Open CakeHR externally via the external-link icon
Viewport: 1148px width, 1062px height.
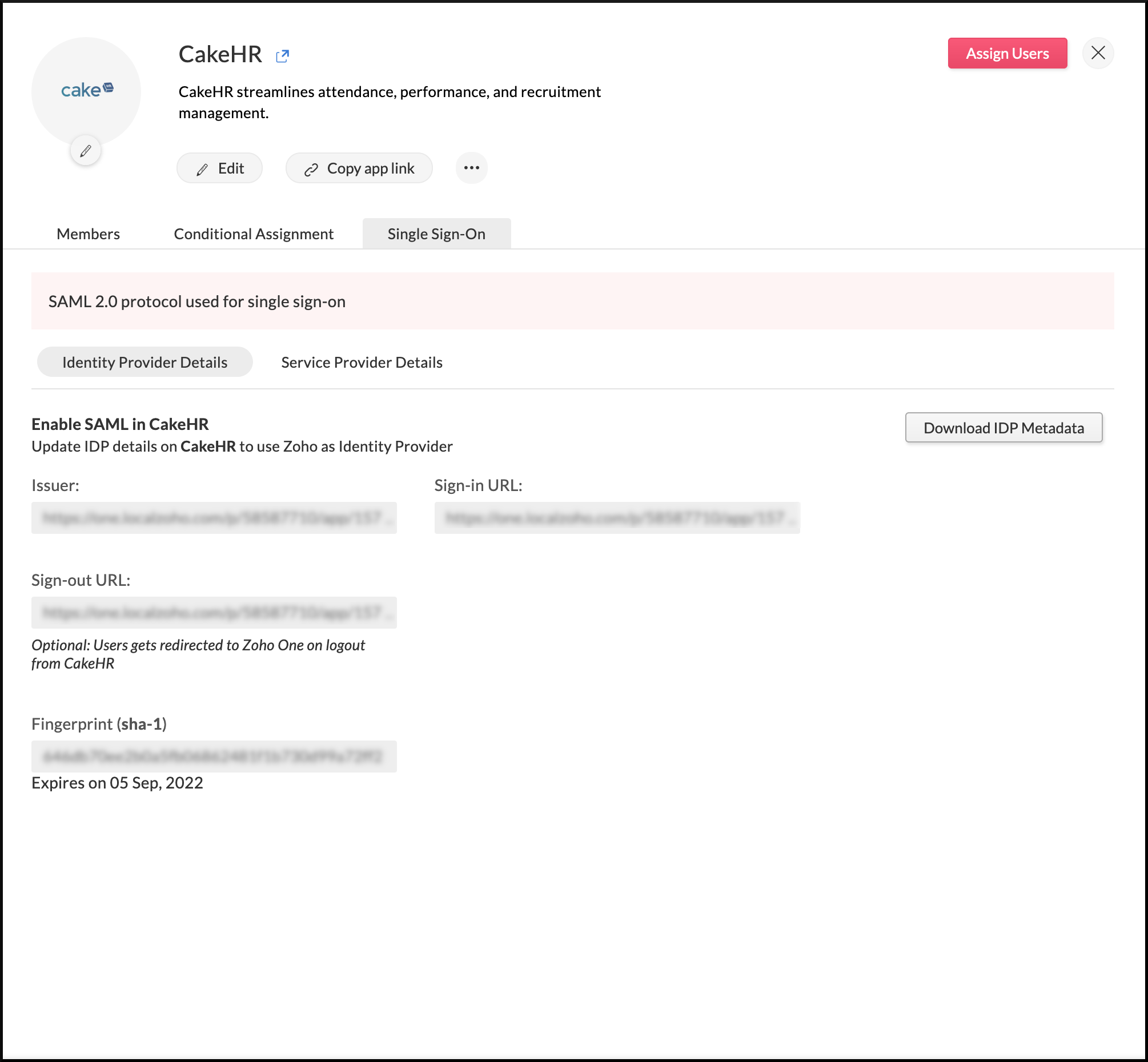point(282,55)
